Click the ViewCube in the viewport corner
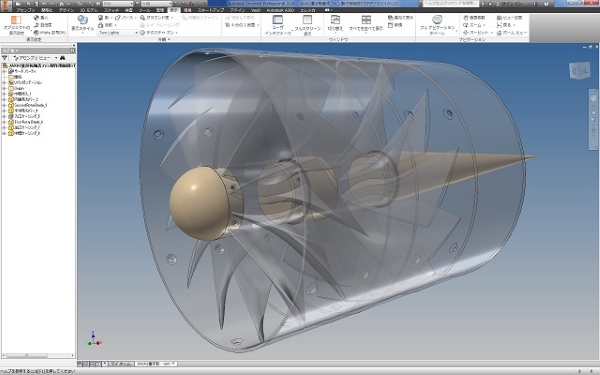600x375 pixels. (x=579, y=70)
